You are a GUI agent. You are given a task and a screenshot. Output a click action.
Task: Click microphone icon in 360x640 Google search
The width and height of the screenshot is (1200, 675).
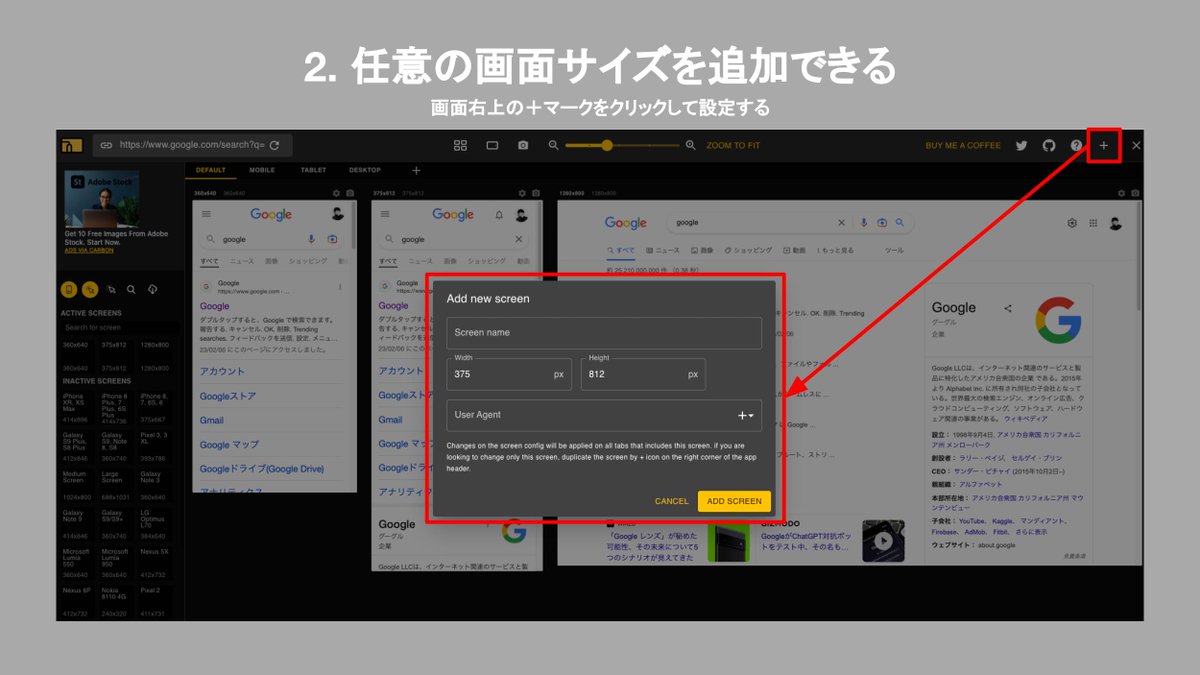click(312, 239)
